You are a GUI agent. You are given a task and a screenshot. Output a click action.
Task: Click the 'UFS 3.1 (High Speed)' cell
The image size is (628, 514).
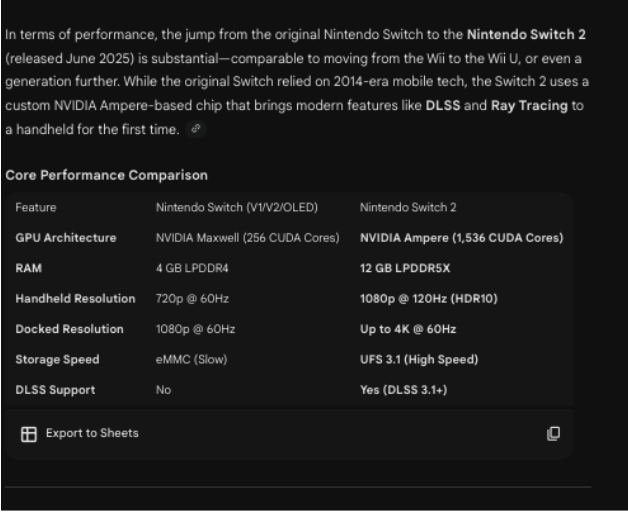coord(419,360)
